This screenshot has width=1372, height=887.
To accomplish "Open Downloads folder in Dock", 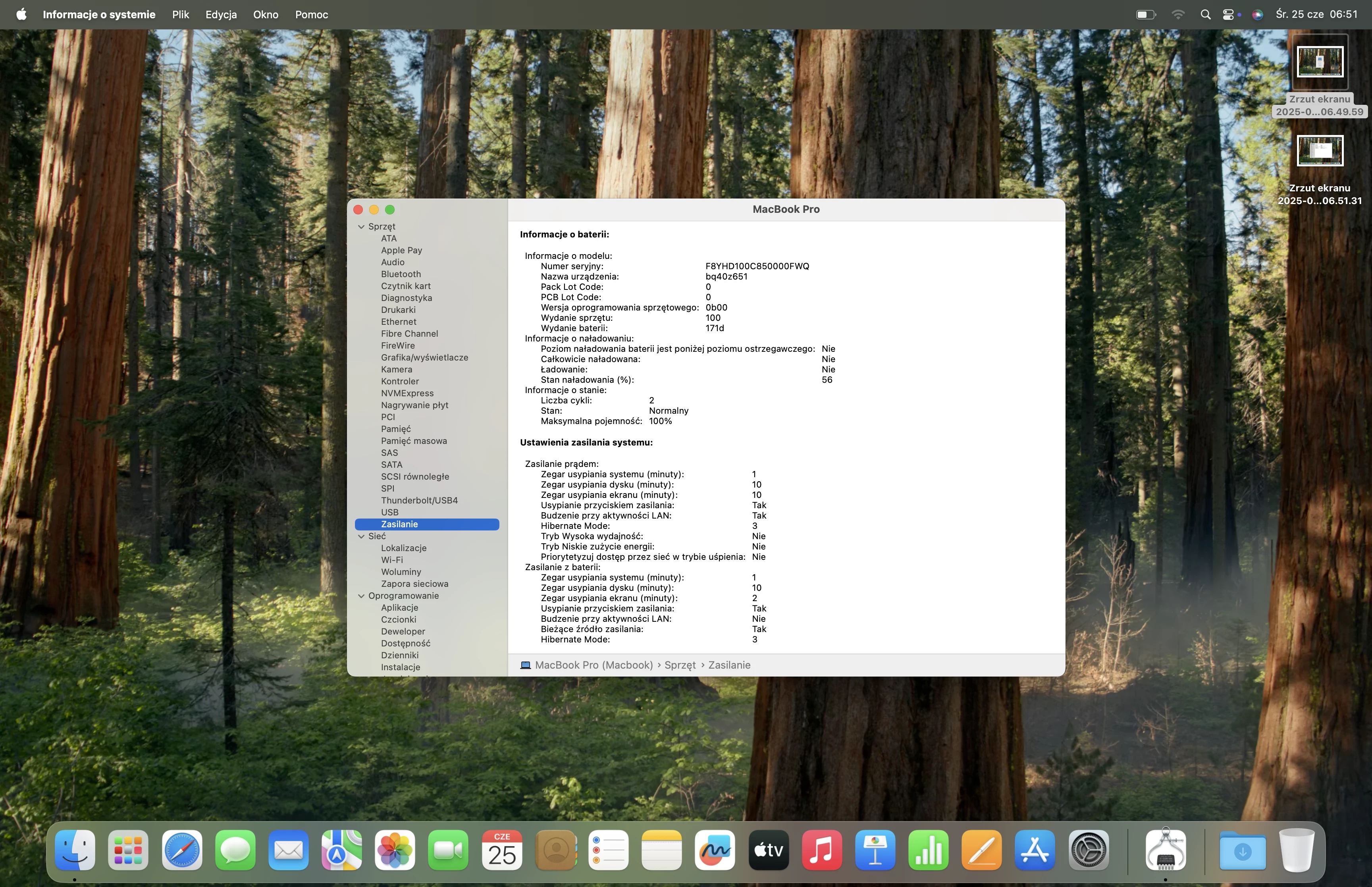I will pos(1243,850).
